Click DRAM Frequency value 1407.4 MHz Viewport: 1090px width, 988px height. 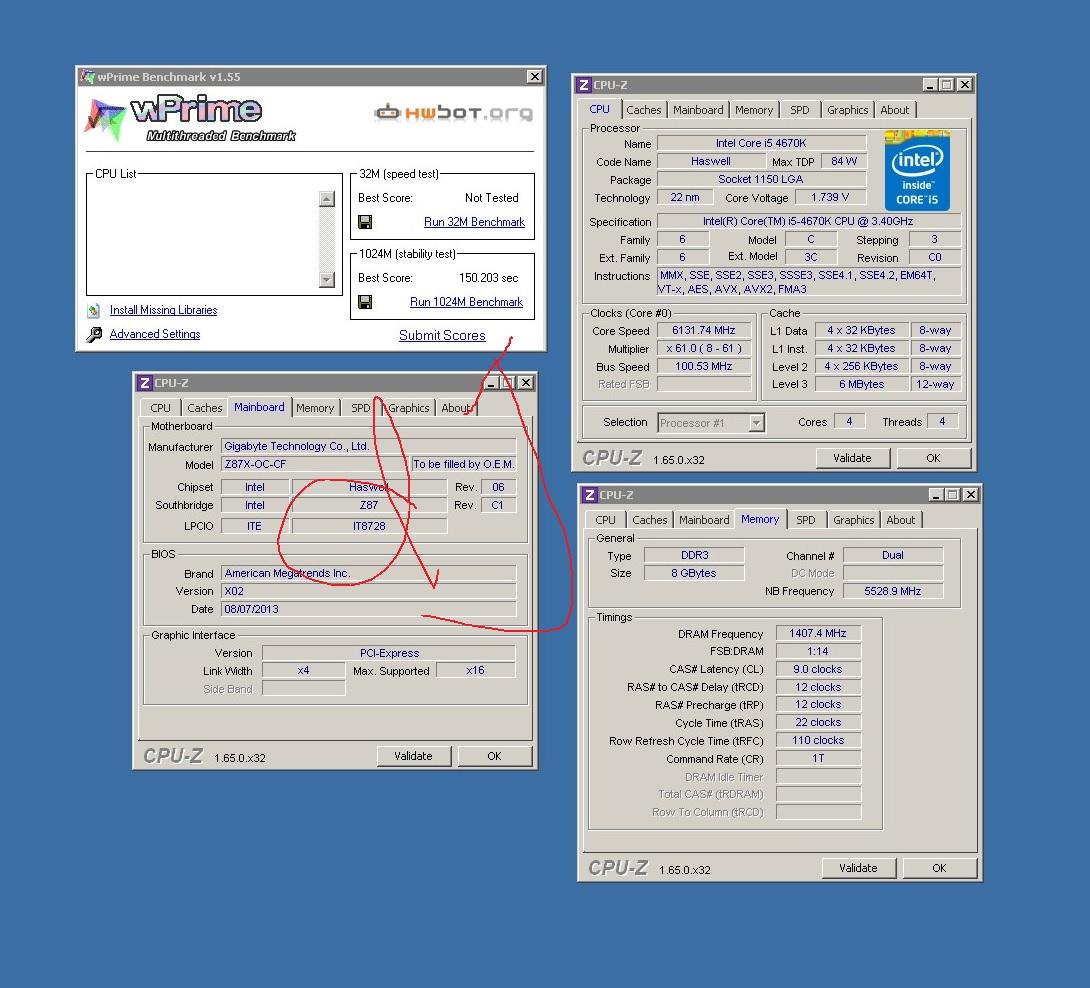pyautogui.click(x=818, y=633)
